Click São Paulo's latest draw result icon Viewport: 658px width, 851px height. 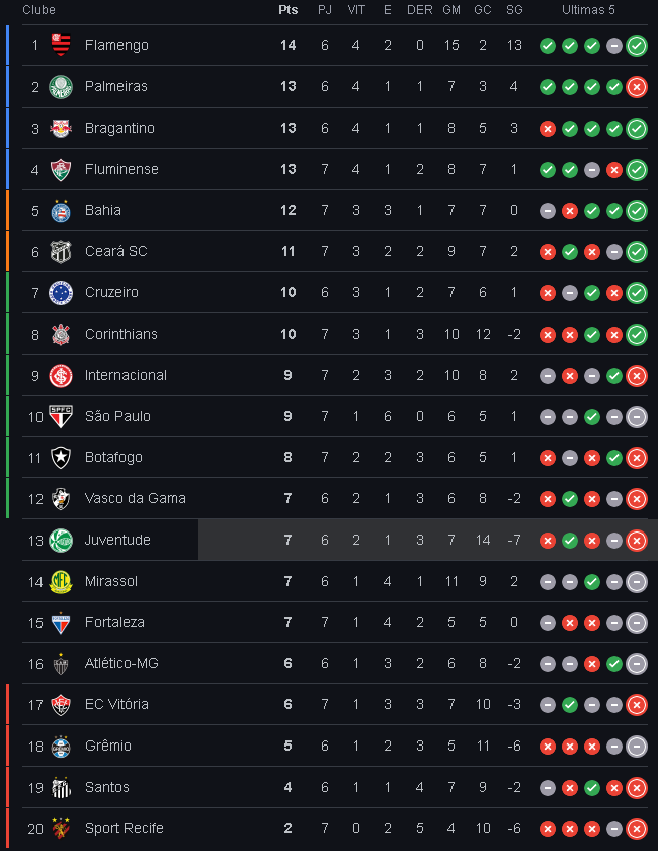coord(637,417)
